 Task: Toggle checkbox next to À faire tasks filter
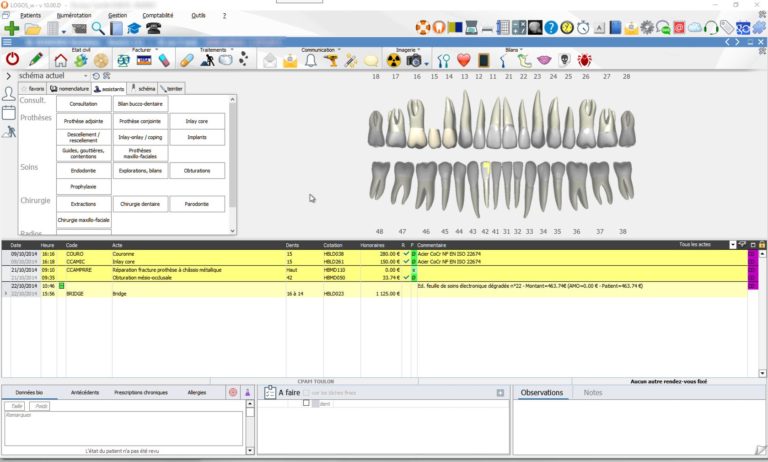308,393
